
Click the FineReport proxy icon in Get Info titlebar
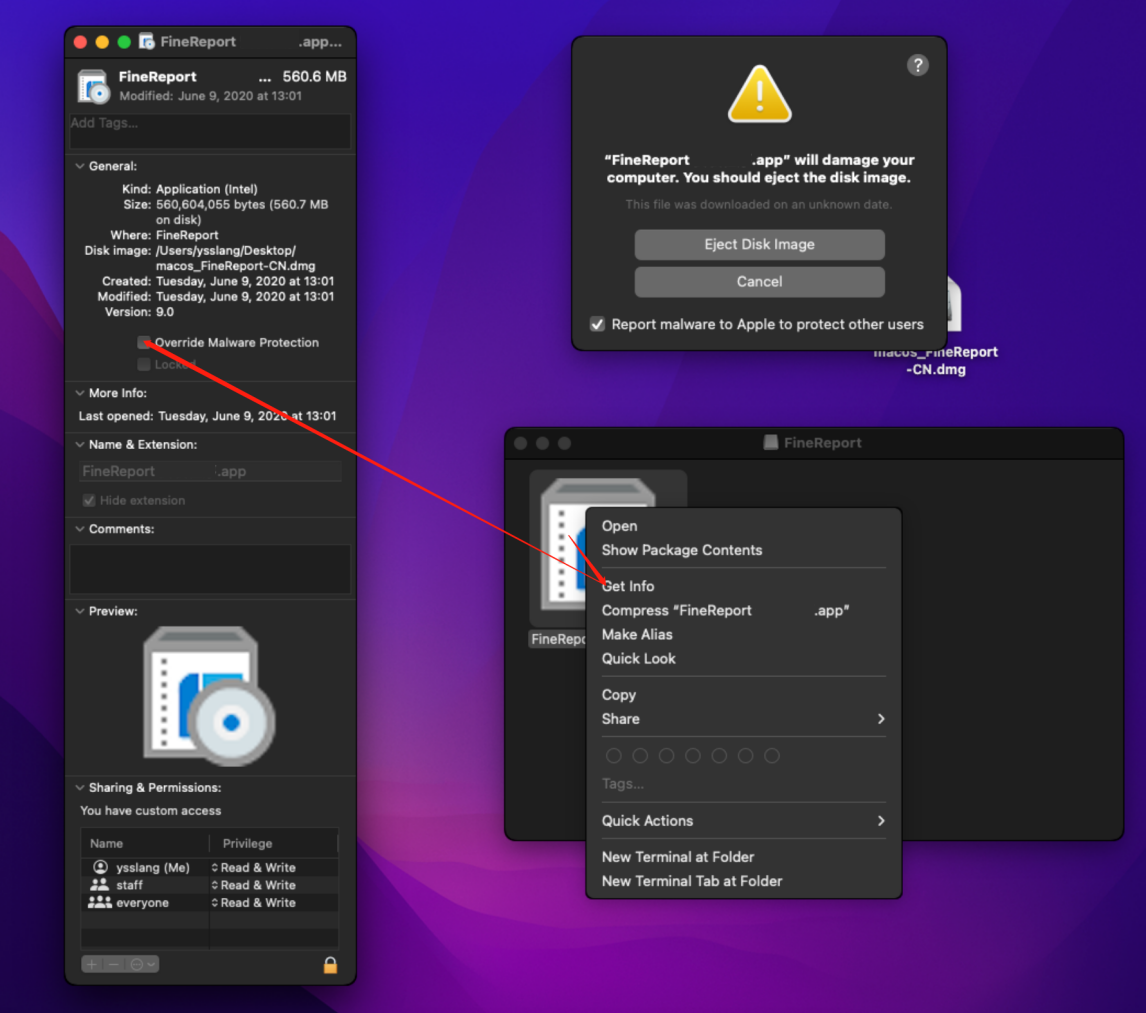point(145,42)
